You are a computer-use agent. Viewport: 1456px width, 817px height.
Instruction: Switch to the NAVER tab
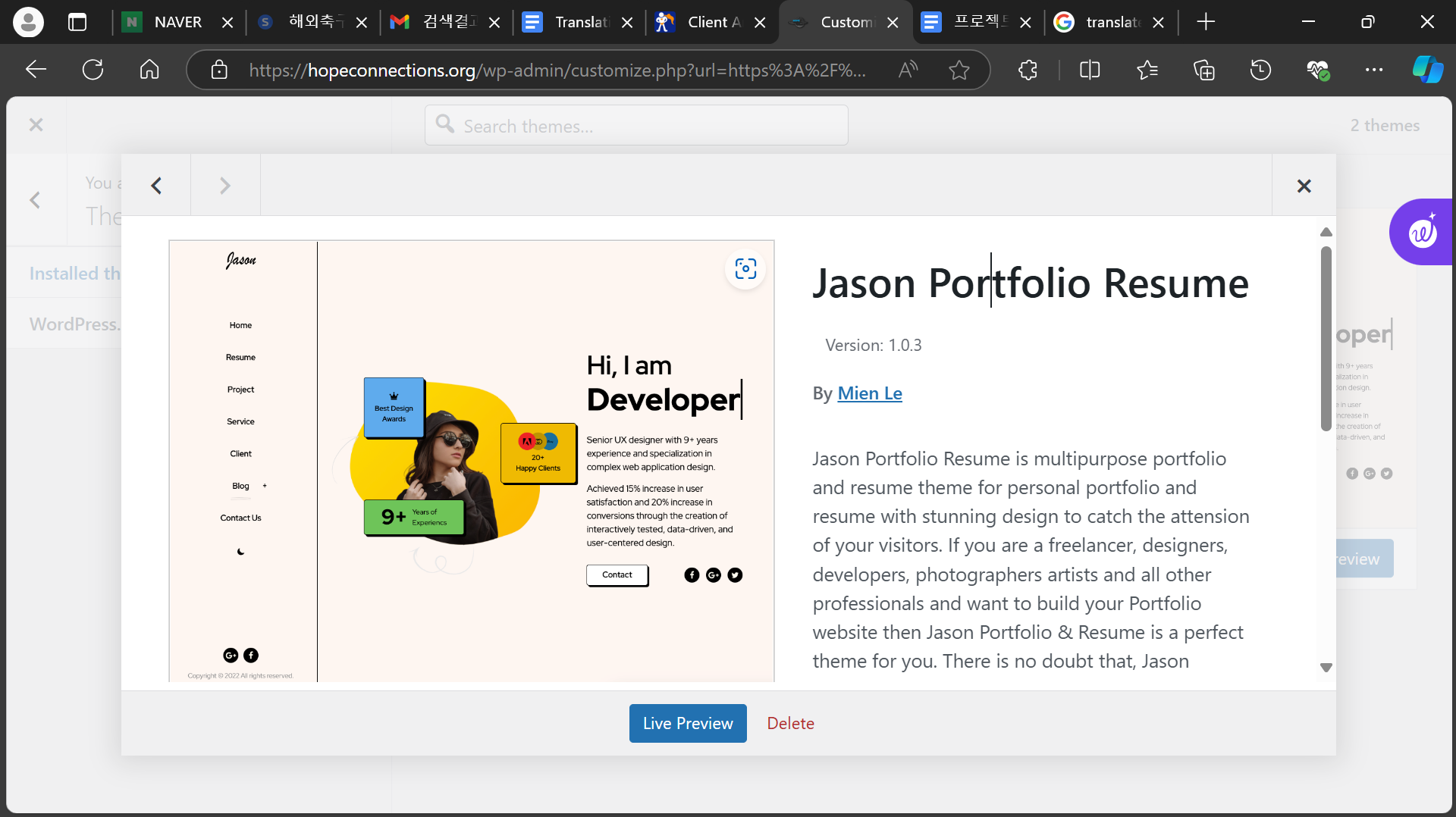coord(177,22)
